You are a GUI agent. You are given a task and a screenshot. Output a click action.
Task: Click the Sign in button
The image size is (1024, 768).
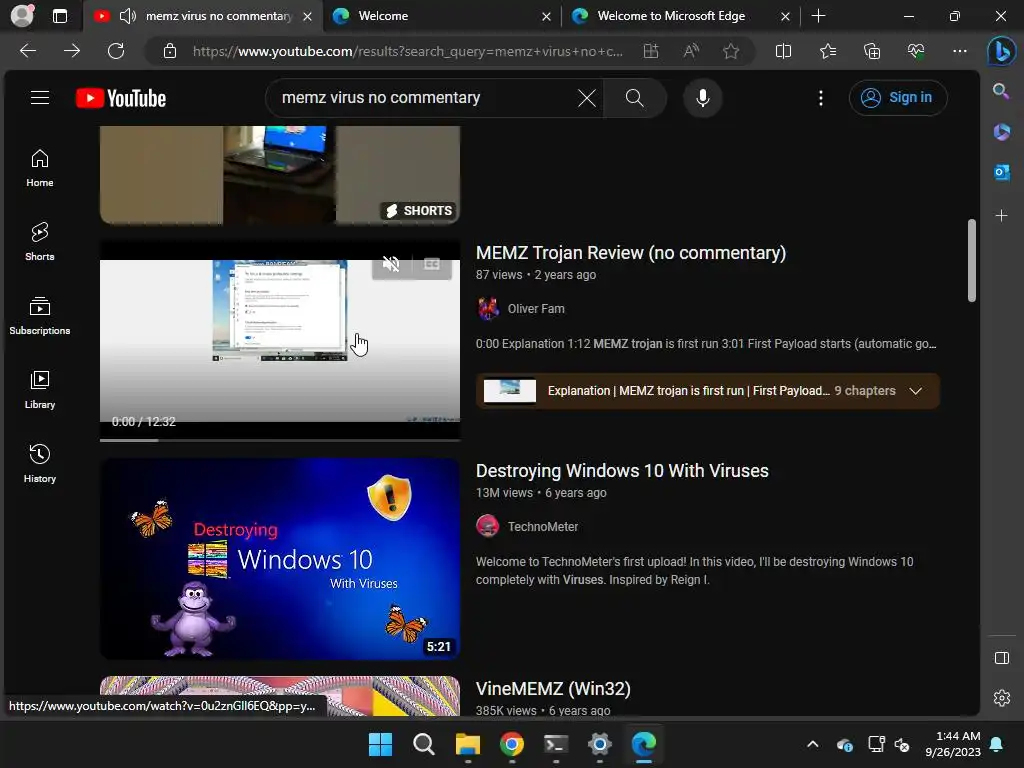tap(898, 98)
